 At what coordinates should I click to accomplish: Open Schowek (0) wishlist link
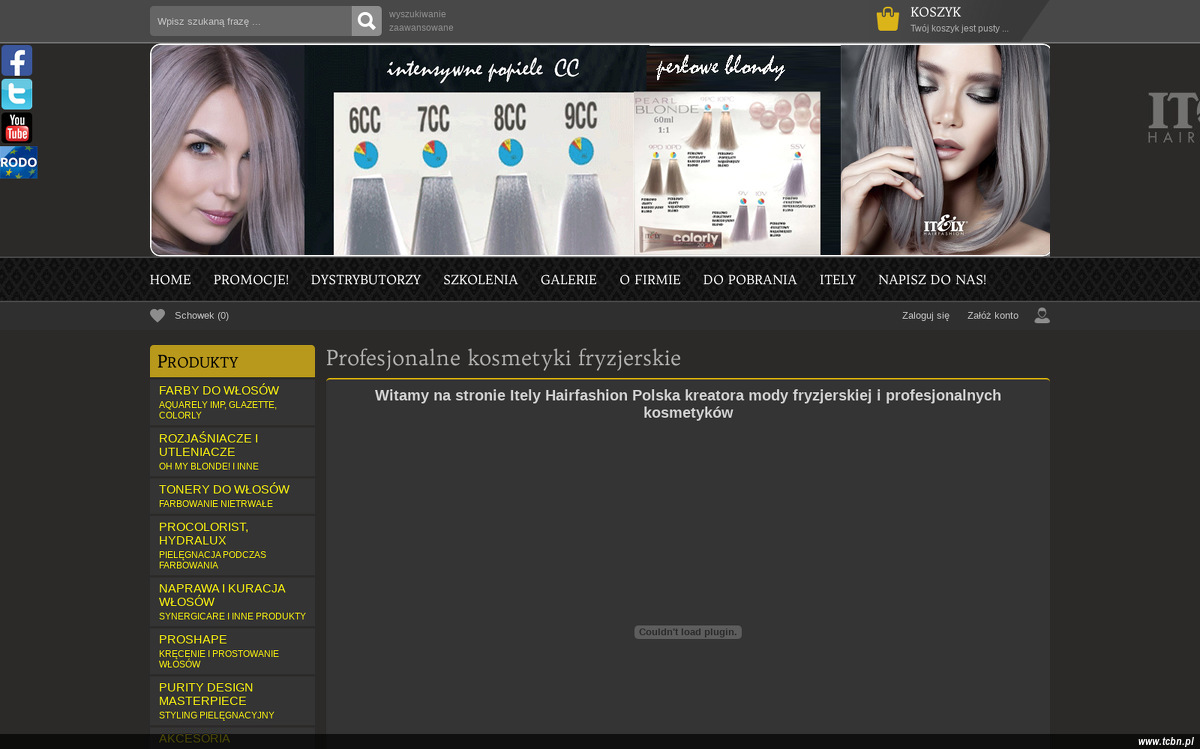(202, 316)
